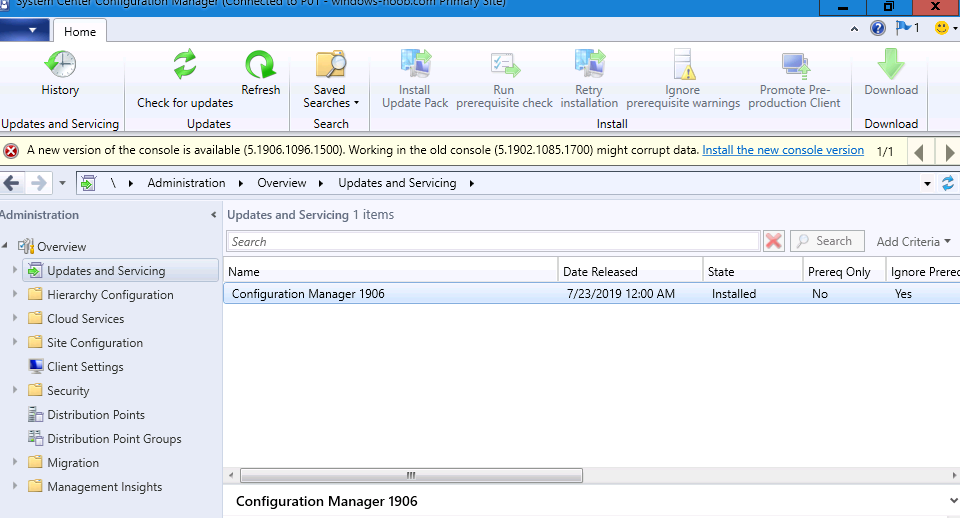Screen dimensions: 960x518
Task: Expand Hierarchy Configuration node
Action: pyautogui.click(x=15, y=294)
